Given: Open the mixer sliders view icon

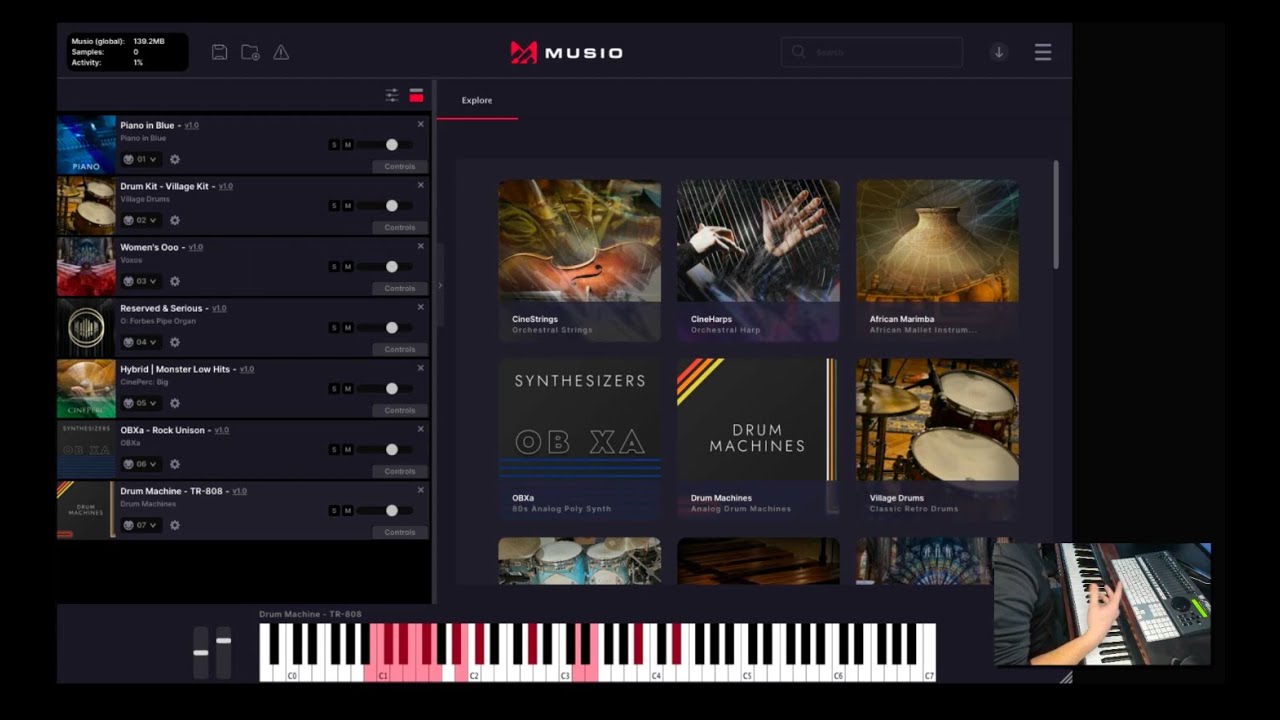Looking at the screenshot, I should point(392,95).
